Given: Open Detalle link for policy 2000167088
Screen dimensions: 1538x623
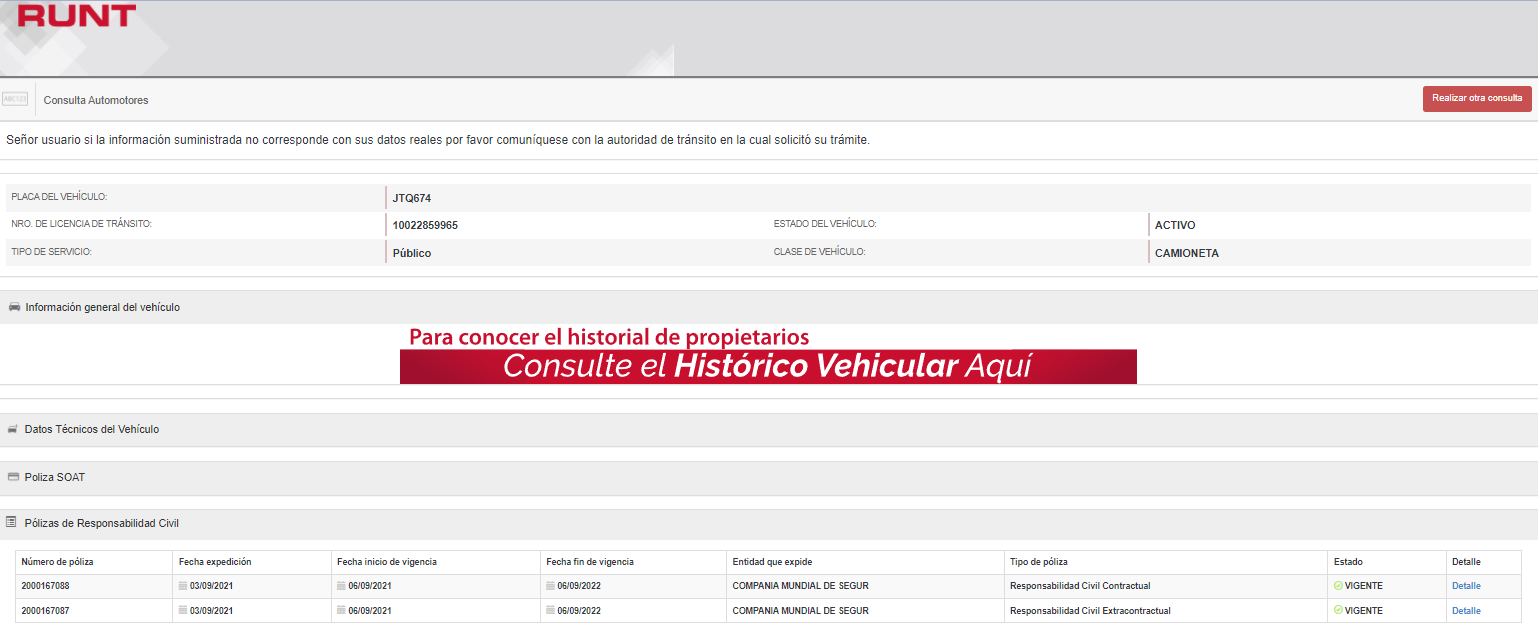Looking at the screenshot, I should point(1466,586).
